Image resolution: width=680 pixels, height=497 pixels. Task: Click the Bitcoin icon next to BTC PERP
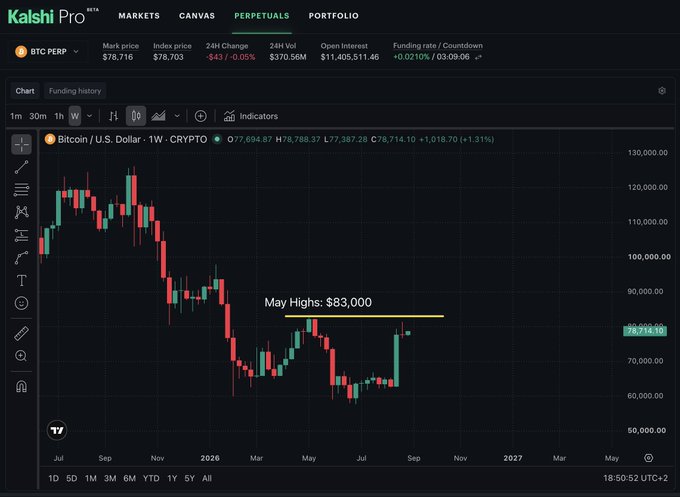click(21, 52)
